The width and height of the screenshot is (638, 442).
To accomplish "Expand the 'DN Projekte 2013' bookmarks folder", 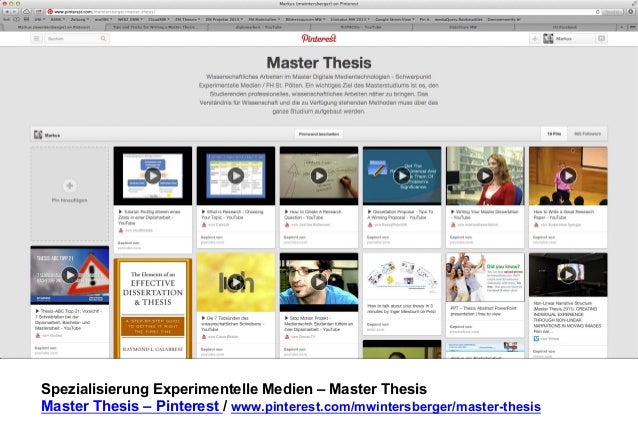I will click(x=224, y=20).
